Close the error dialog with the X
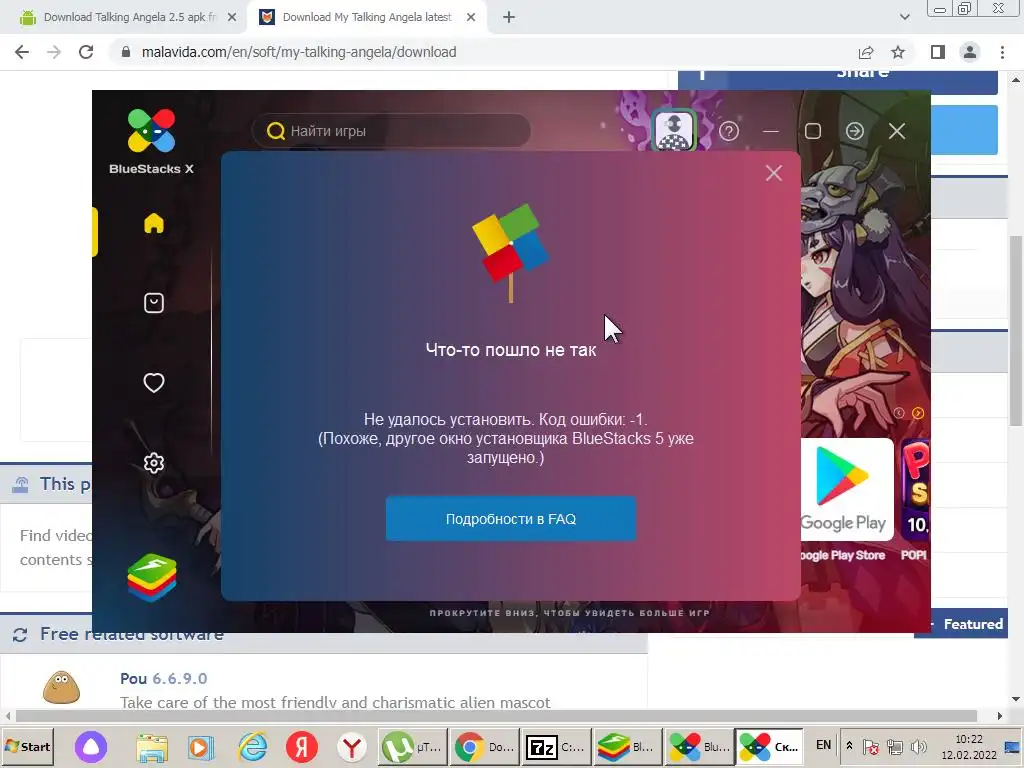 point(774,173)
